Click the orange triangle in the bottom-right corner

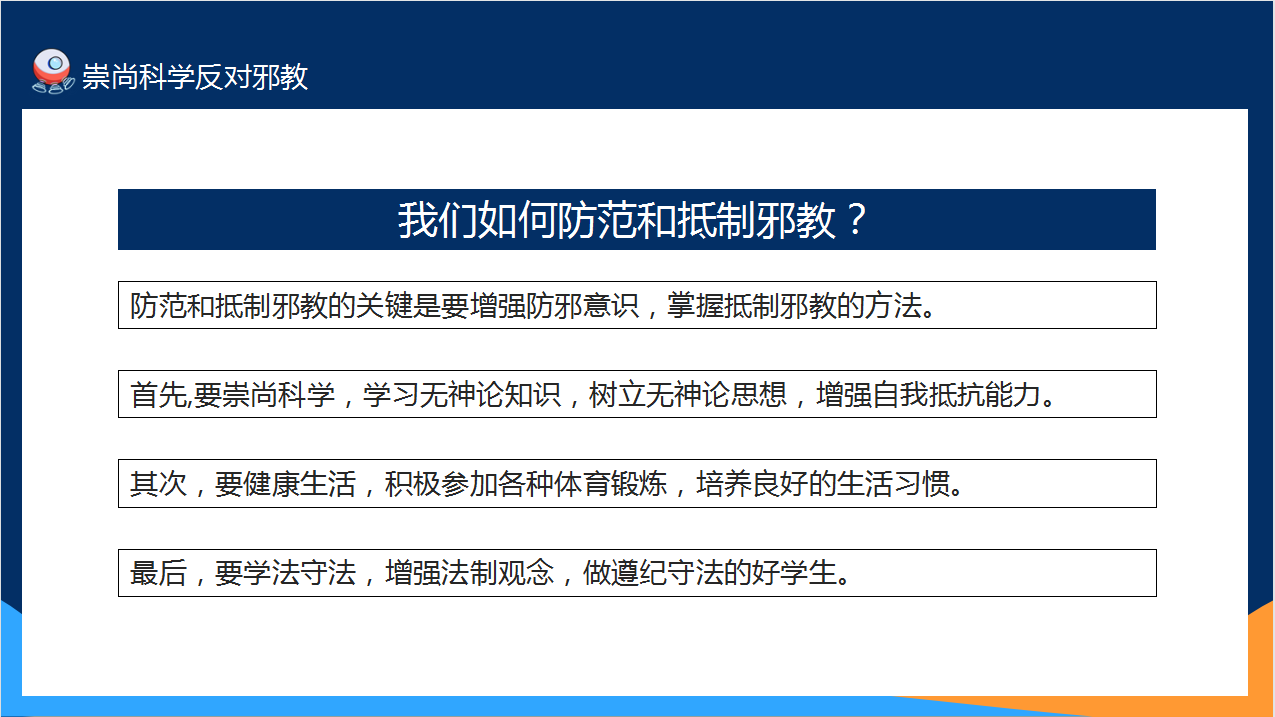coord(1260,660)
